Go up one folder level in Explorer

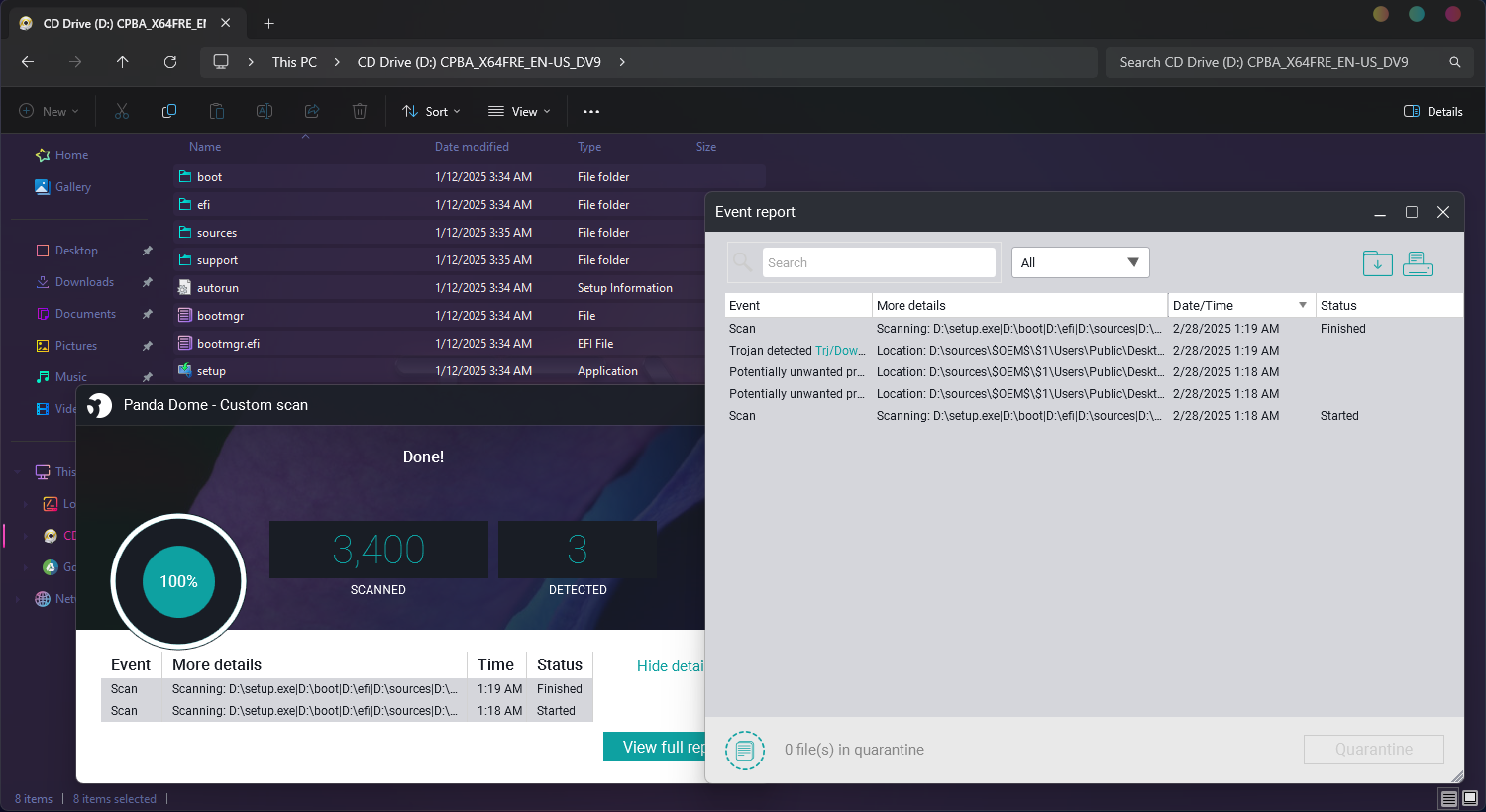pos(123,62)
